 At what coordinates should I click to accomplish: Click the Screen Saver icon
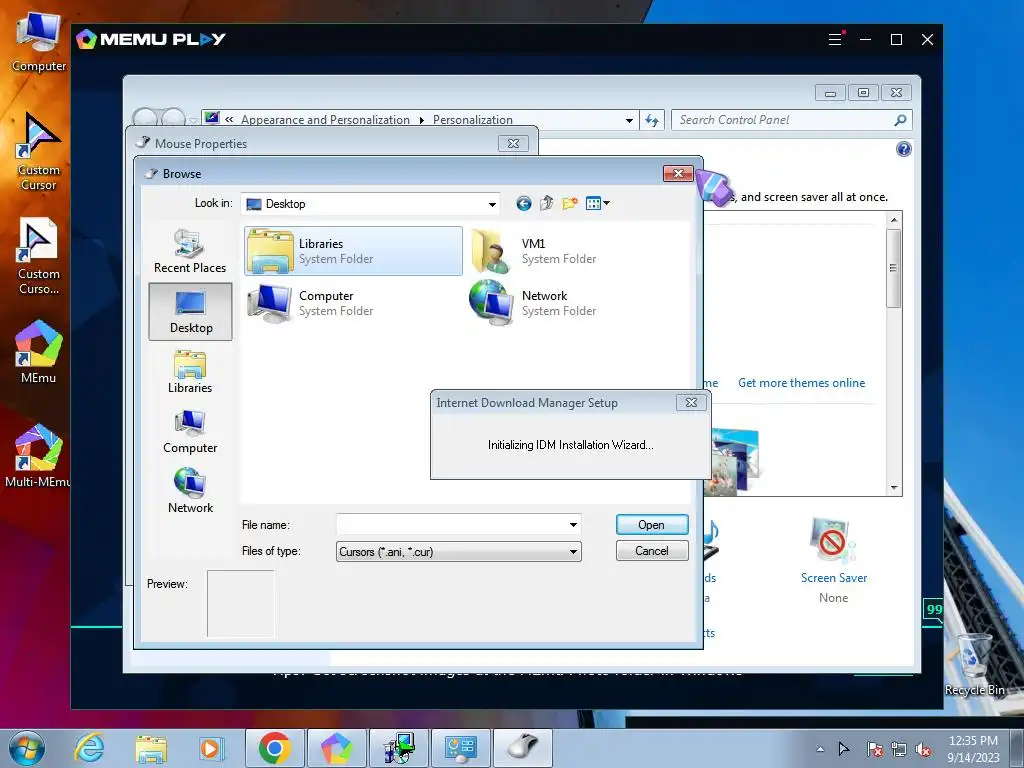[832, 540]
